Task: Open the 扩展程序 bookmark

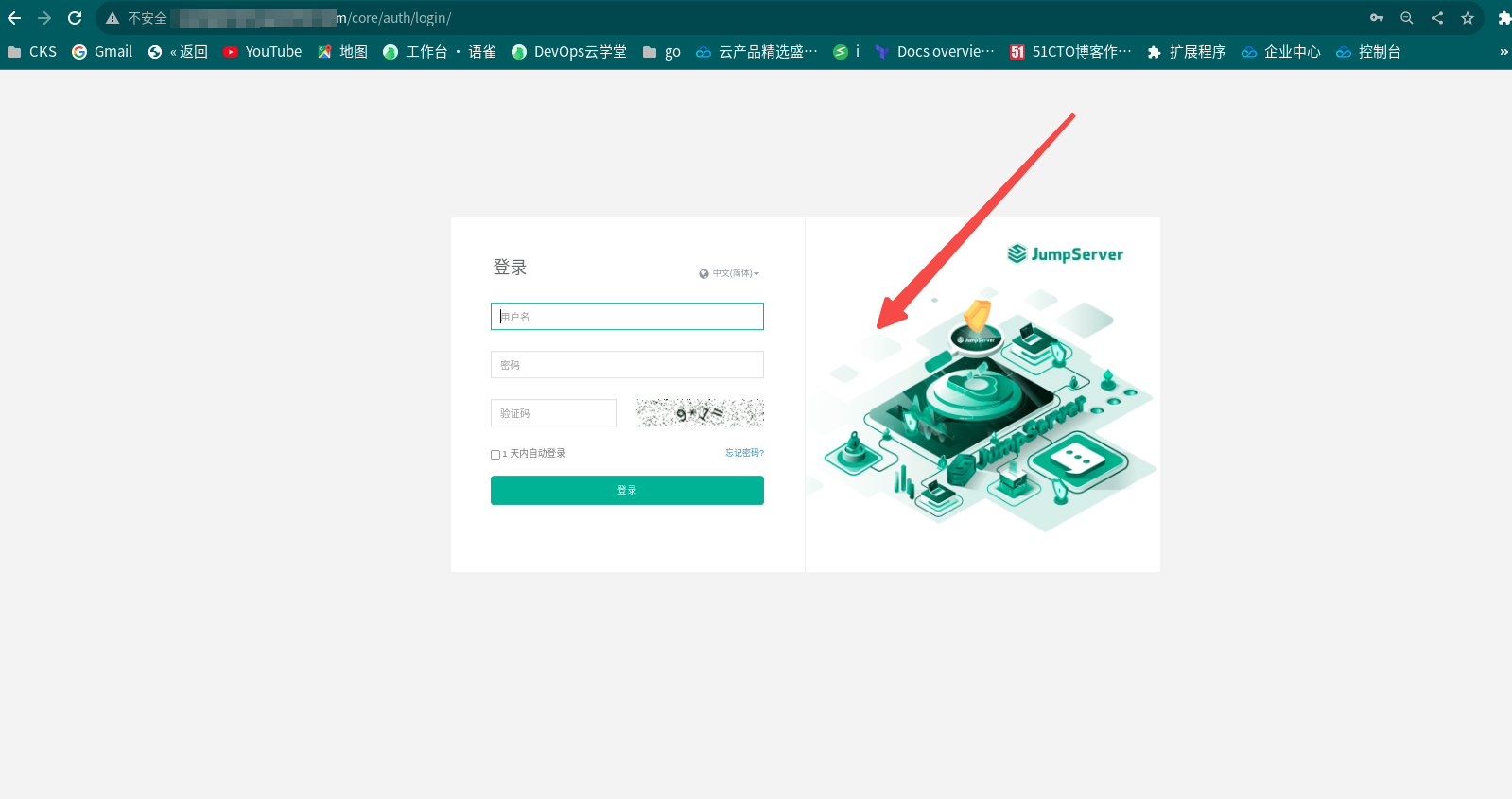Action: tap(1187, 52)
